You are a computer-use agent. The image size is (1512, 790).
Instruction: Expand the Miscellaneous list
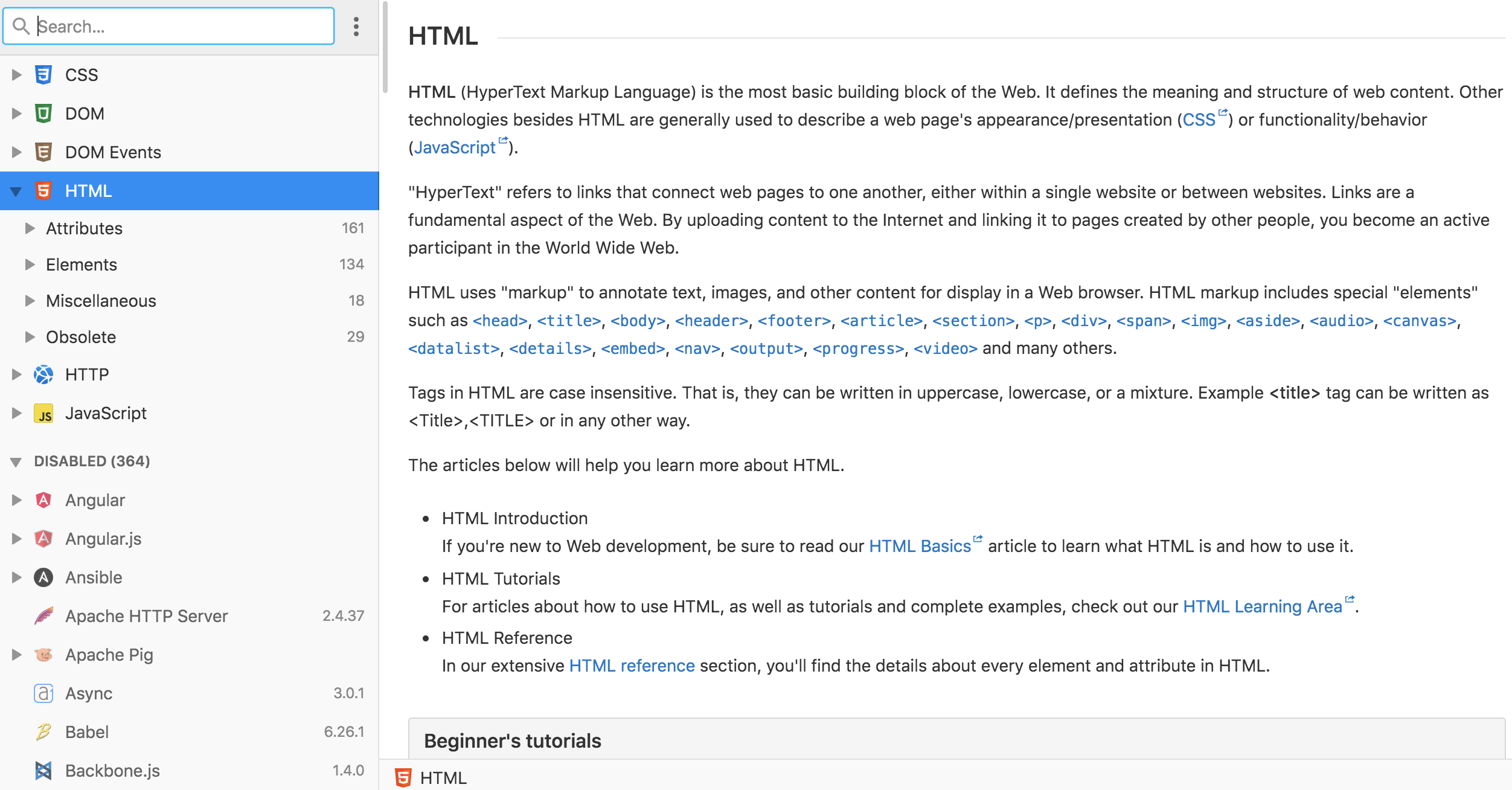point(30,301)
